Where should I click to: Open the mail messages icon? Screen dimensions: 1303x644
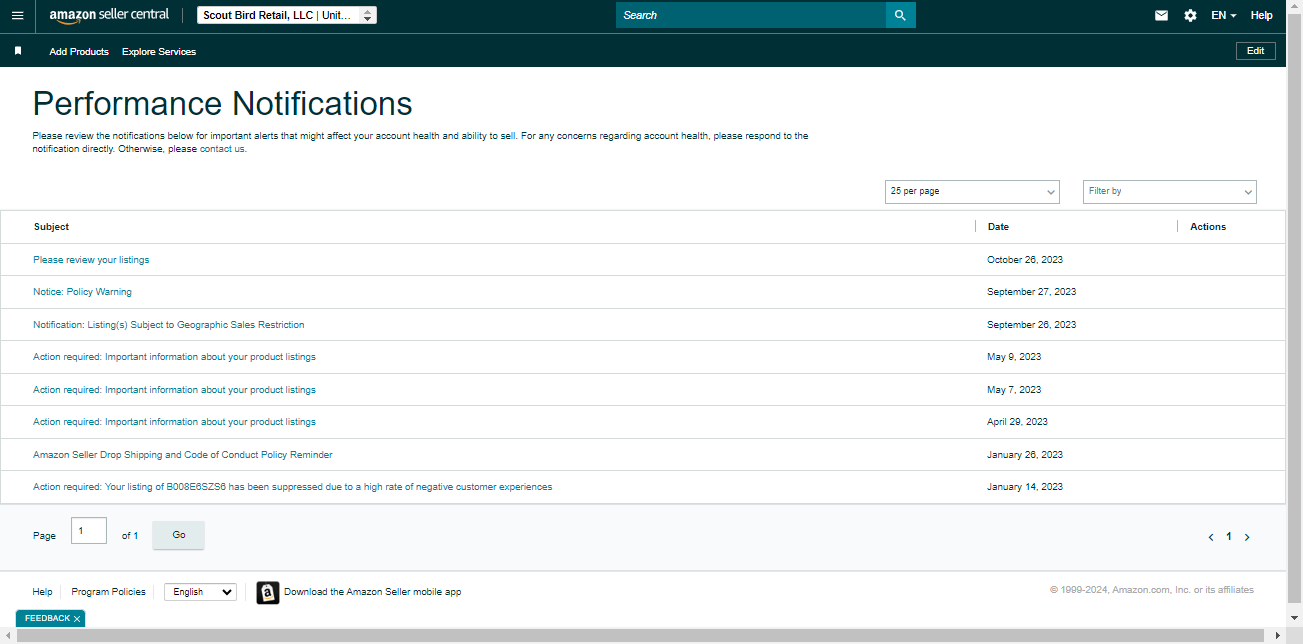1161,15
